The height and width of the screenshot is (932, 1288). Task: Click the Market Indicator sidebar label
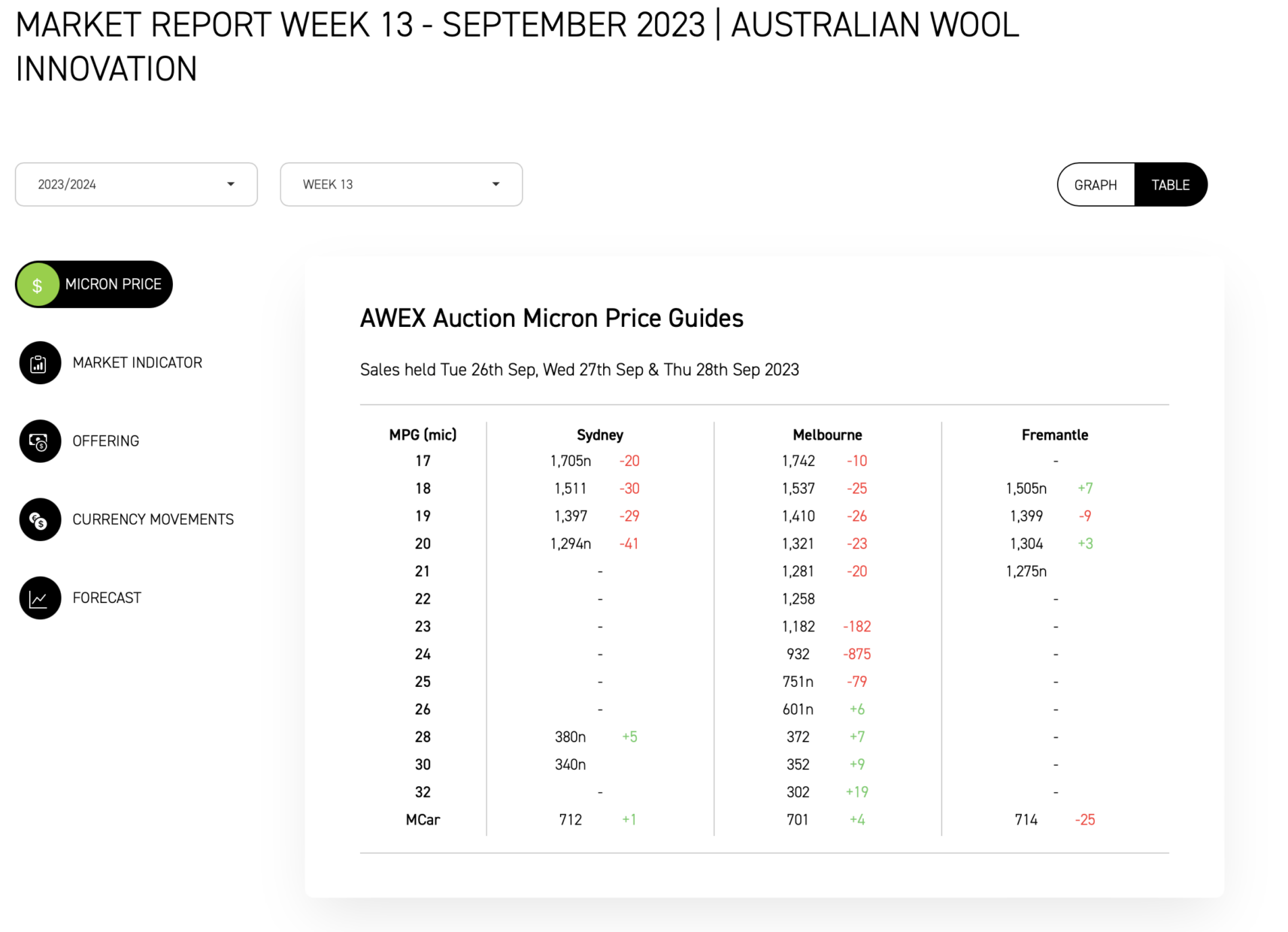[138, 362]
